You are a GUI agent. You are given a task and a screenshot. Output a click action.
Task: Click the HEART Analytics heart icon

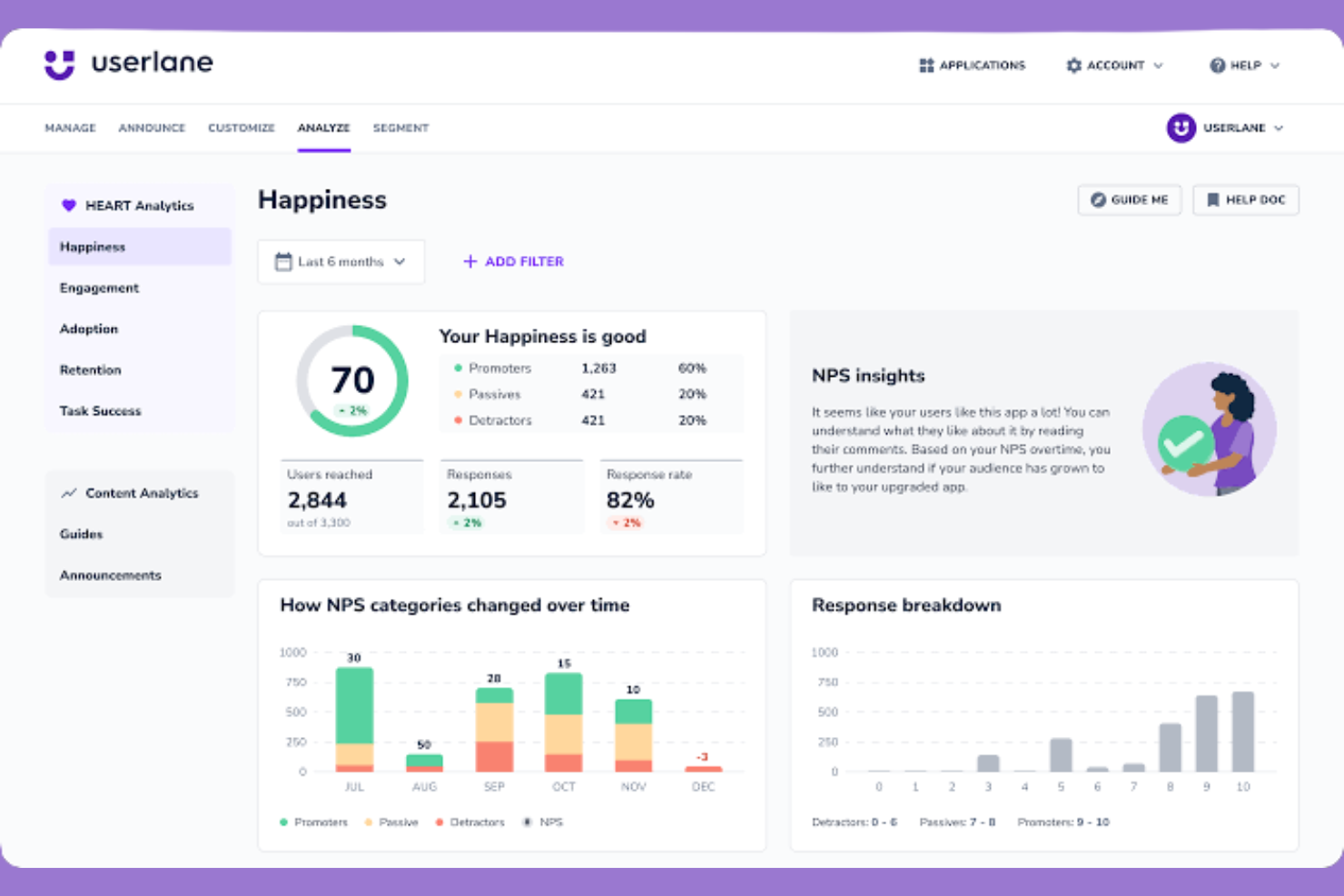[x=68, y=205]
